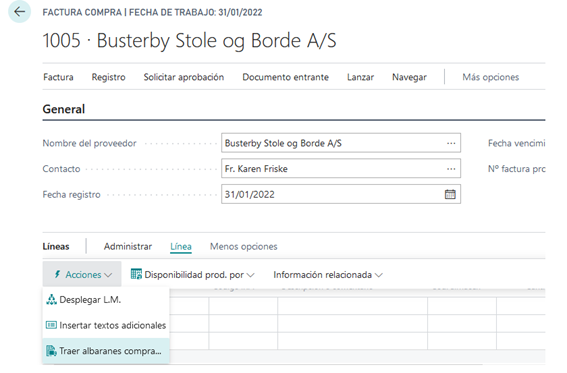Image resolution: width=567 pixels, height=373 pixels.
Task: Expand Disponibilidad prod. por chevron
Action: click(251, 275)
